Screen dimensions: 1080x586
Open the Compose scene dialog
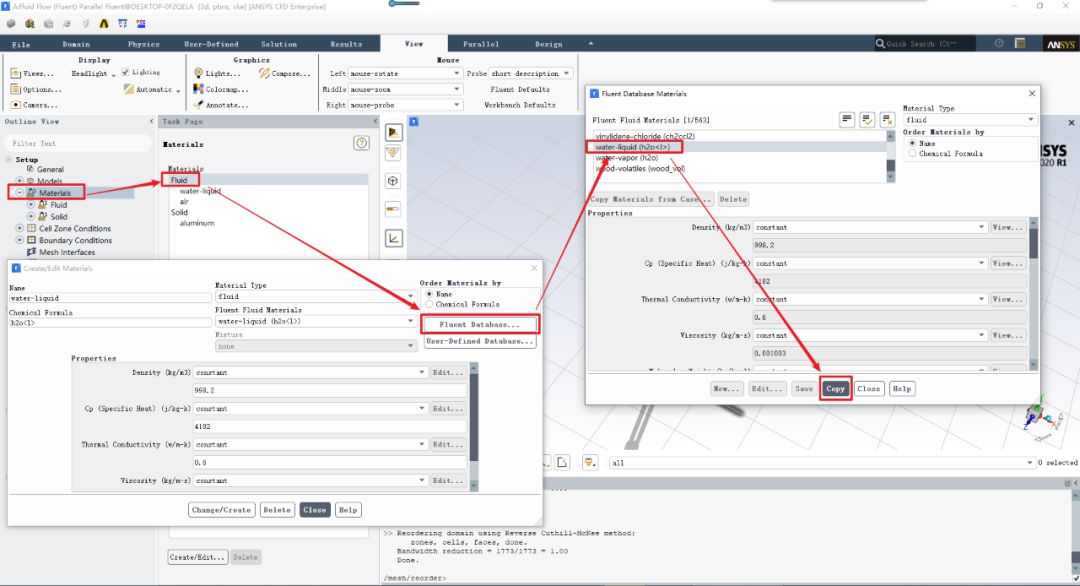point(284,73)
